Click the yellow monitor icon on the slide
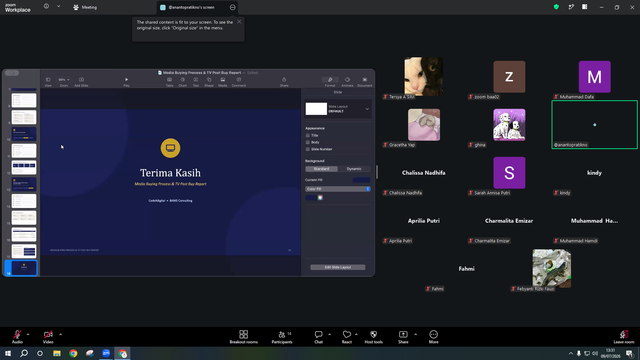 coord(170,148)
